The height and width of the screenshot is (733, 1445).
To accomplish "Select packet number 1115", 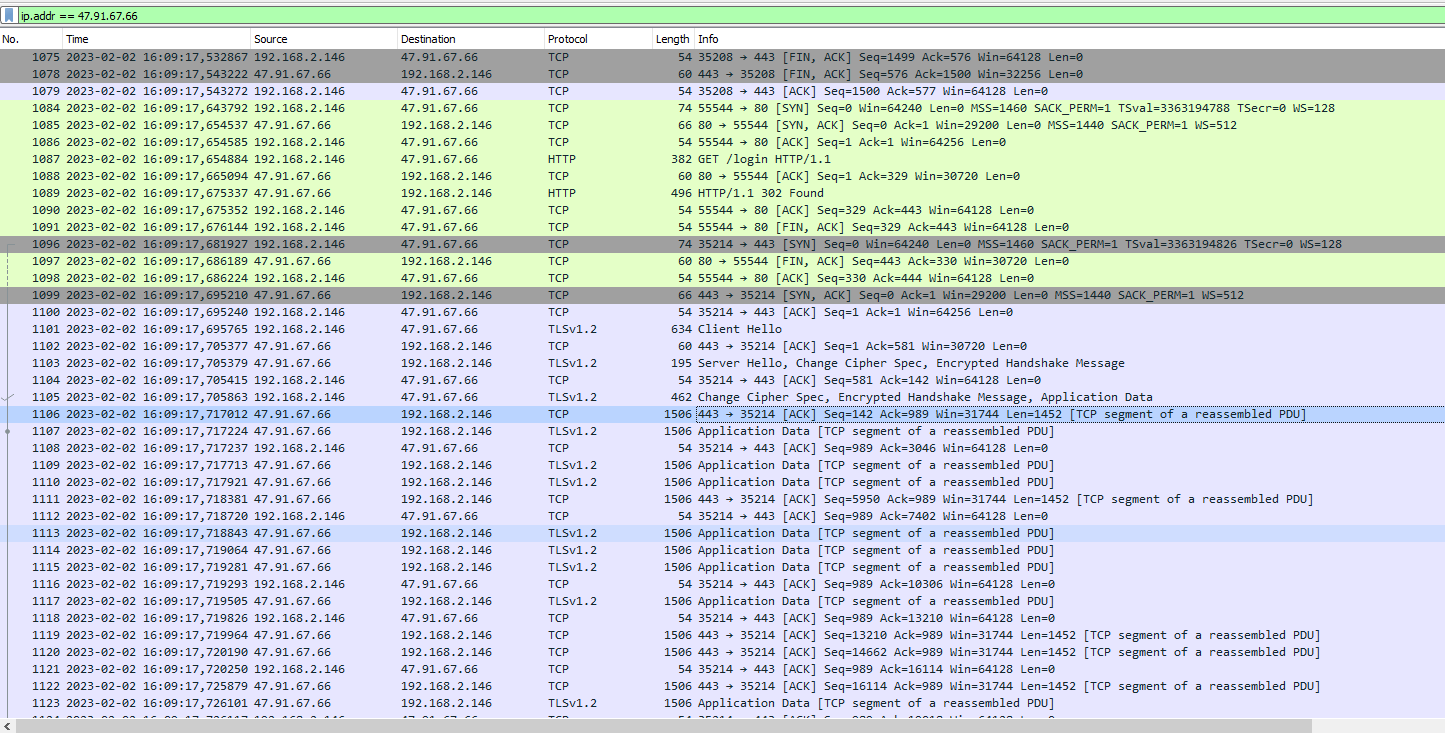I will (x=722, y=567).
